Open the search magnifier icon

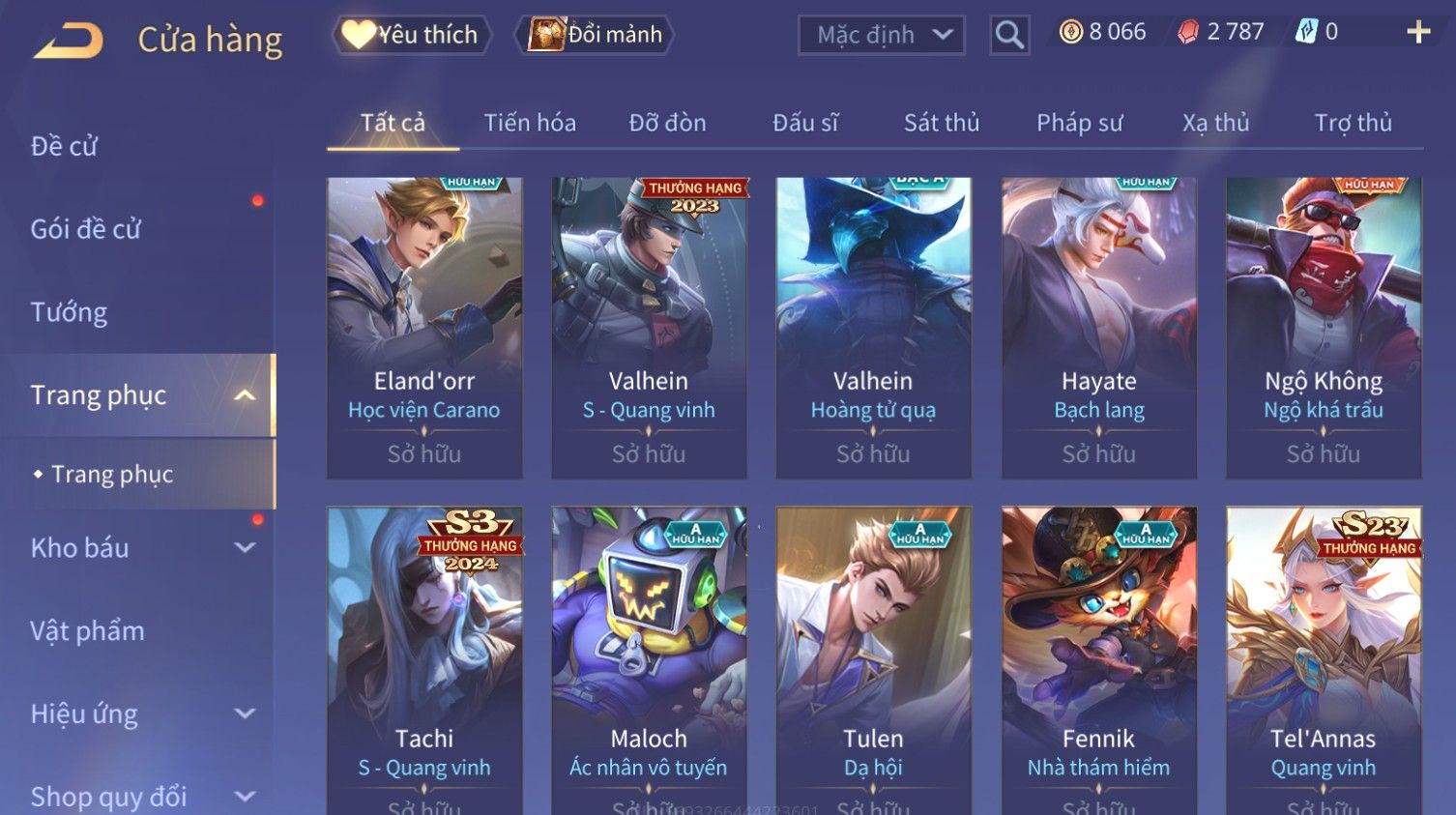click(1009, 35)
